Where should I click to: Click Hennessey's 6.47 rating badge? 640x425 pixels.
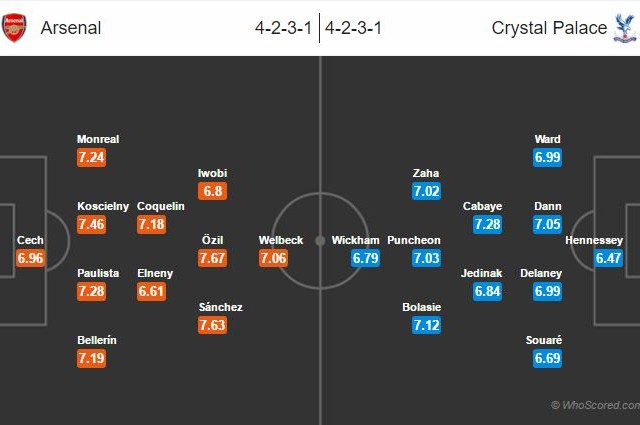coord(607,258)
